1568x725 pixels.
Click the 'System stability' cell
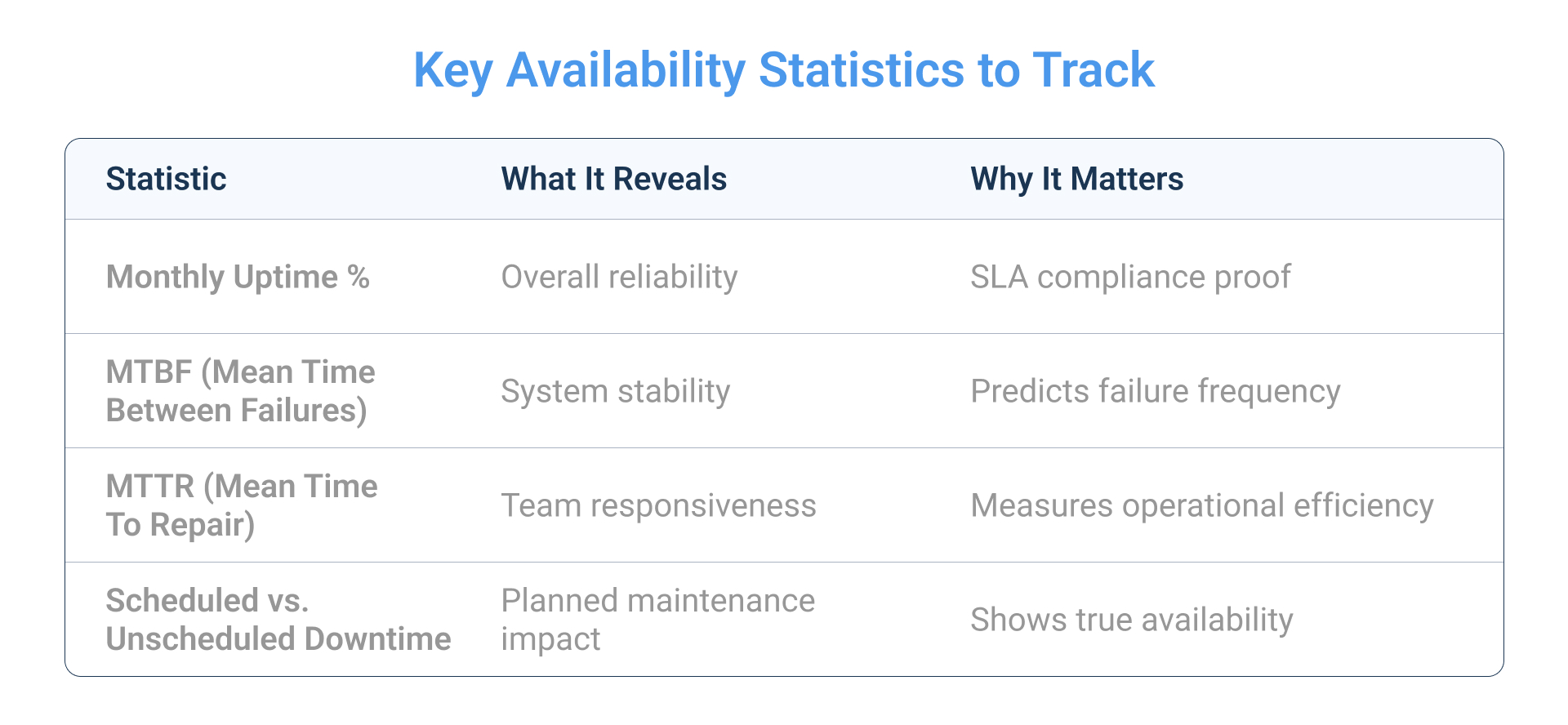click(615, 391)
